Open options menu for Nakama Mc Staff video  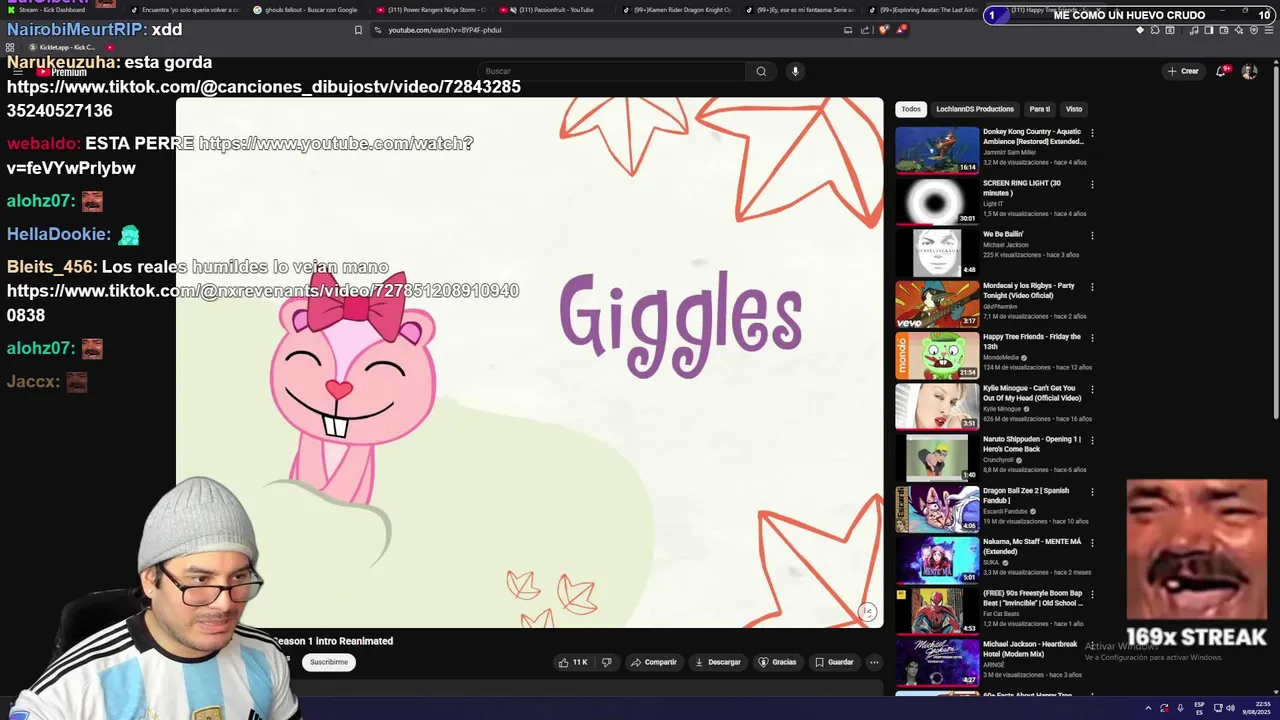[1092, 544]
